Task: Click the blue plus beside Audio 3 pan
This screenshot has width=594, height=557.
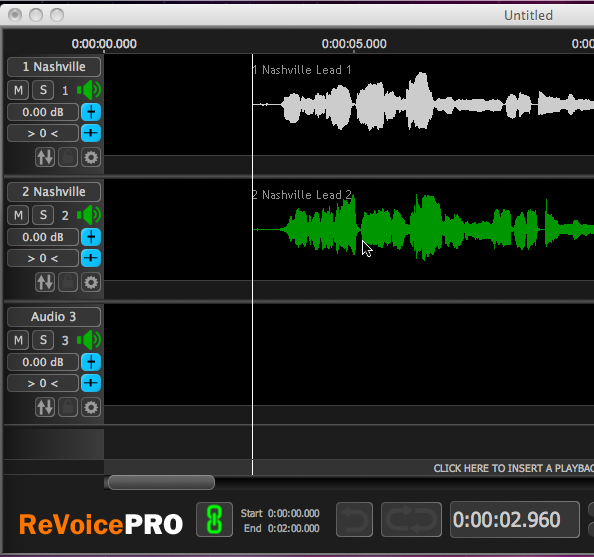Action: pyautogui.click(x=91, y=383)
